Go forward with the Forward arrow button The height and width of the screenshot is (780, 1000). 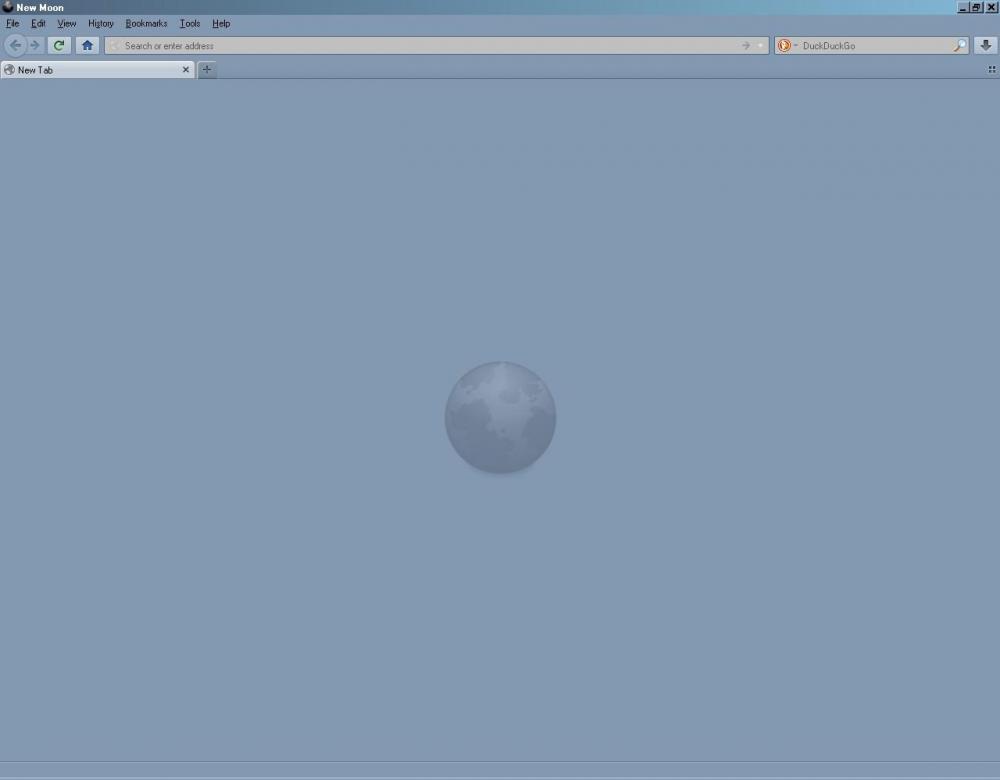tap(35, 45)
